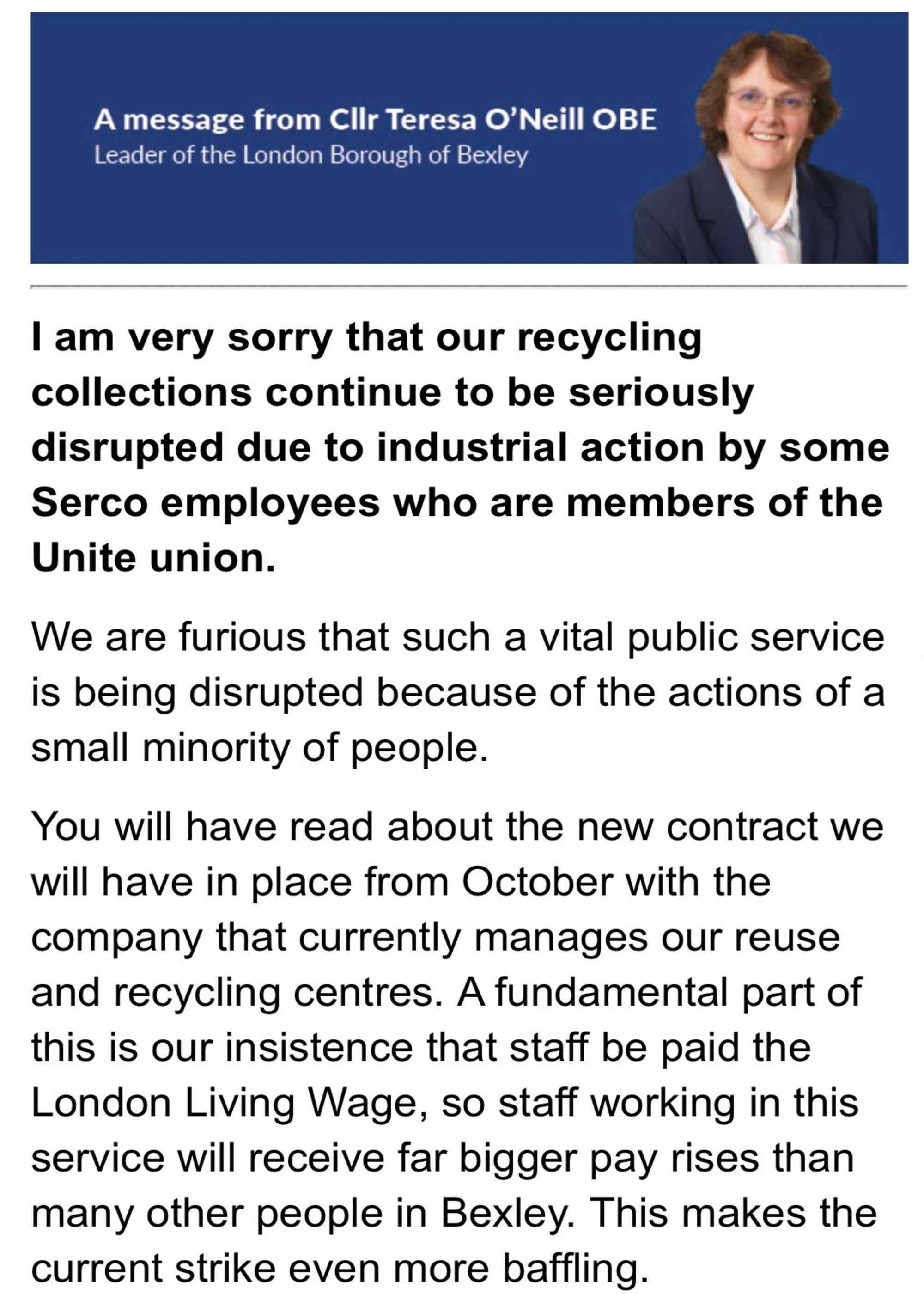The width and height of the screenshot is (924, 1294).
Task: Click the "Leader of the London Borough of Bexley" subtitle
Action: (310, 155)
